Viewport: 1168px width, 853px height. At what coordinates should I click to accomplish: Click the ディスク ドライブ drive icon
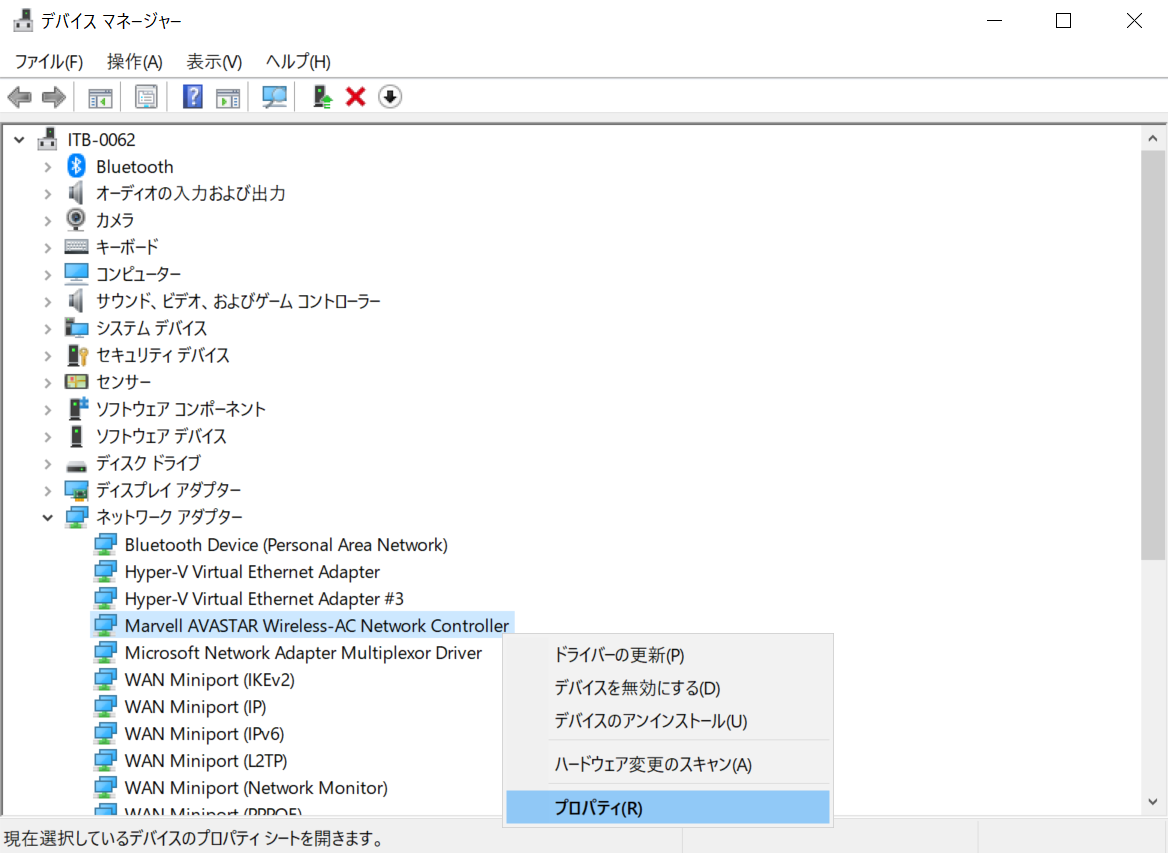coord(76,465)
